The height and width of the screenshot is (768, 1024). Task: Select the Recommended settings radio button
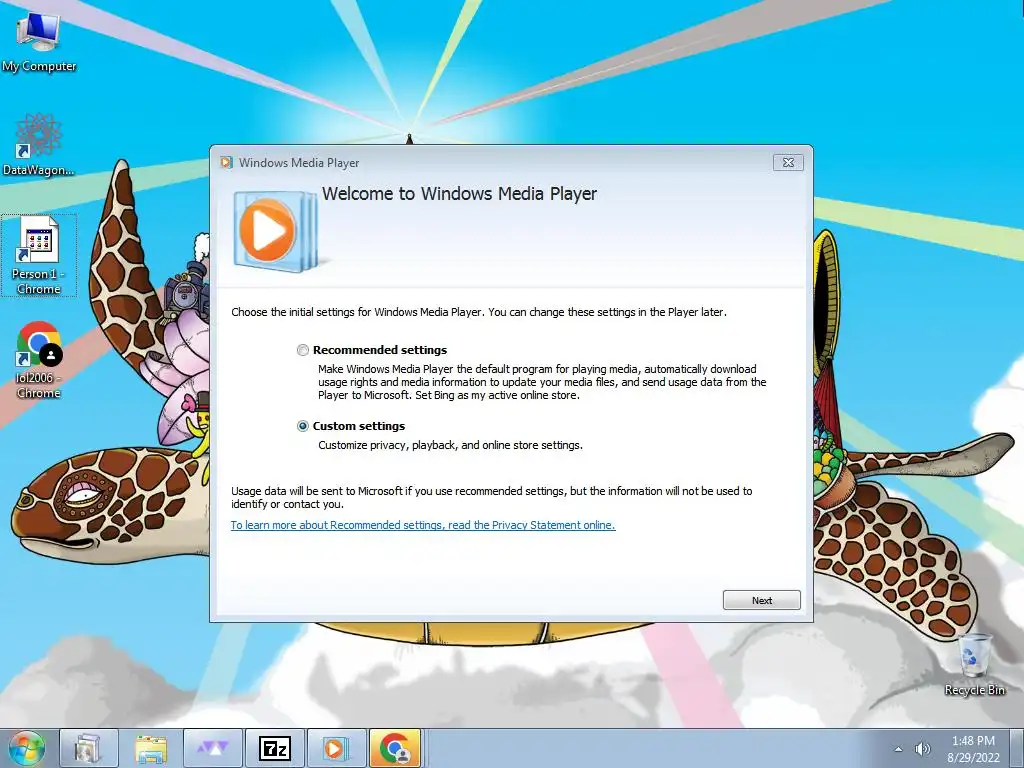[302, 350]
